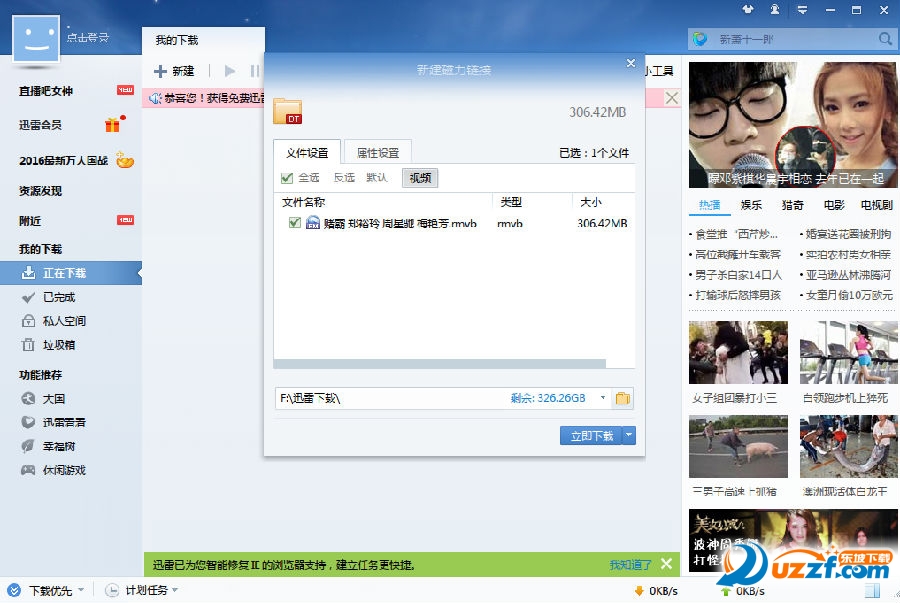This screenshot has height=603, width=900.
Task: Uncheck the rmvb file checkbox
Action: tap(294, 223)
